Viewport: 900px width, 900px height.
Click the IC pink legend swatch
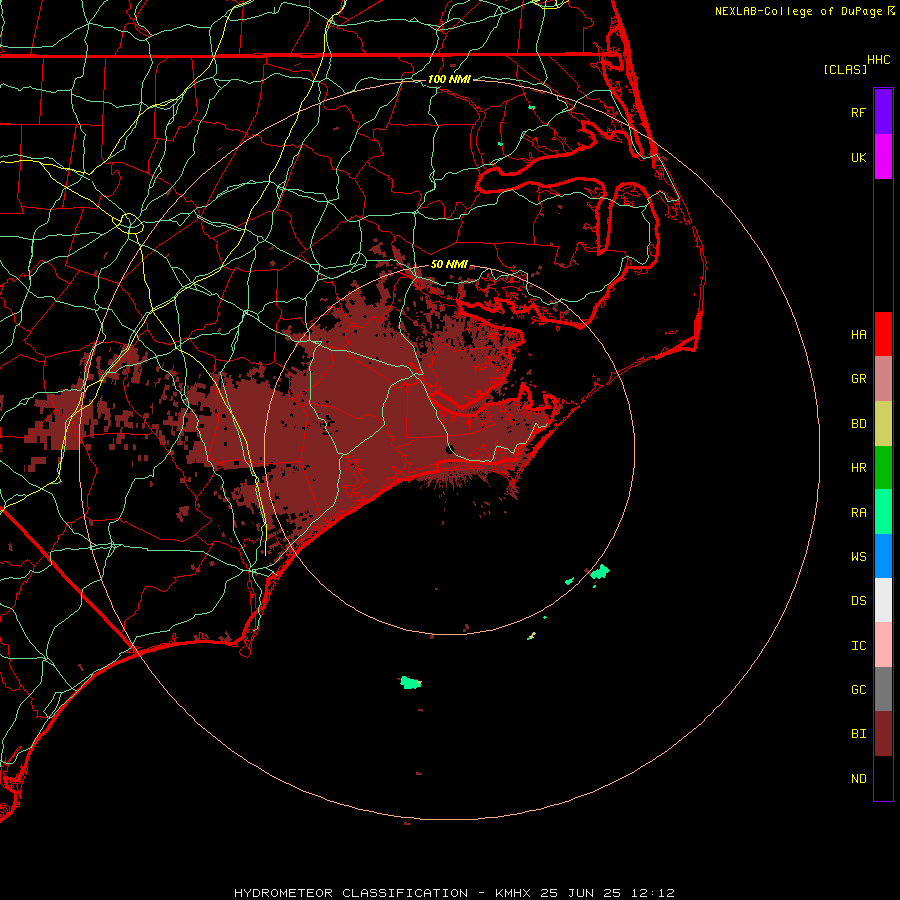883,645
